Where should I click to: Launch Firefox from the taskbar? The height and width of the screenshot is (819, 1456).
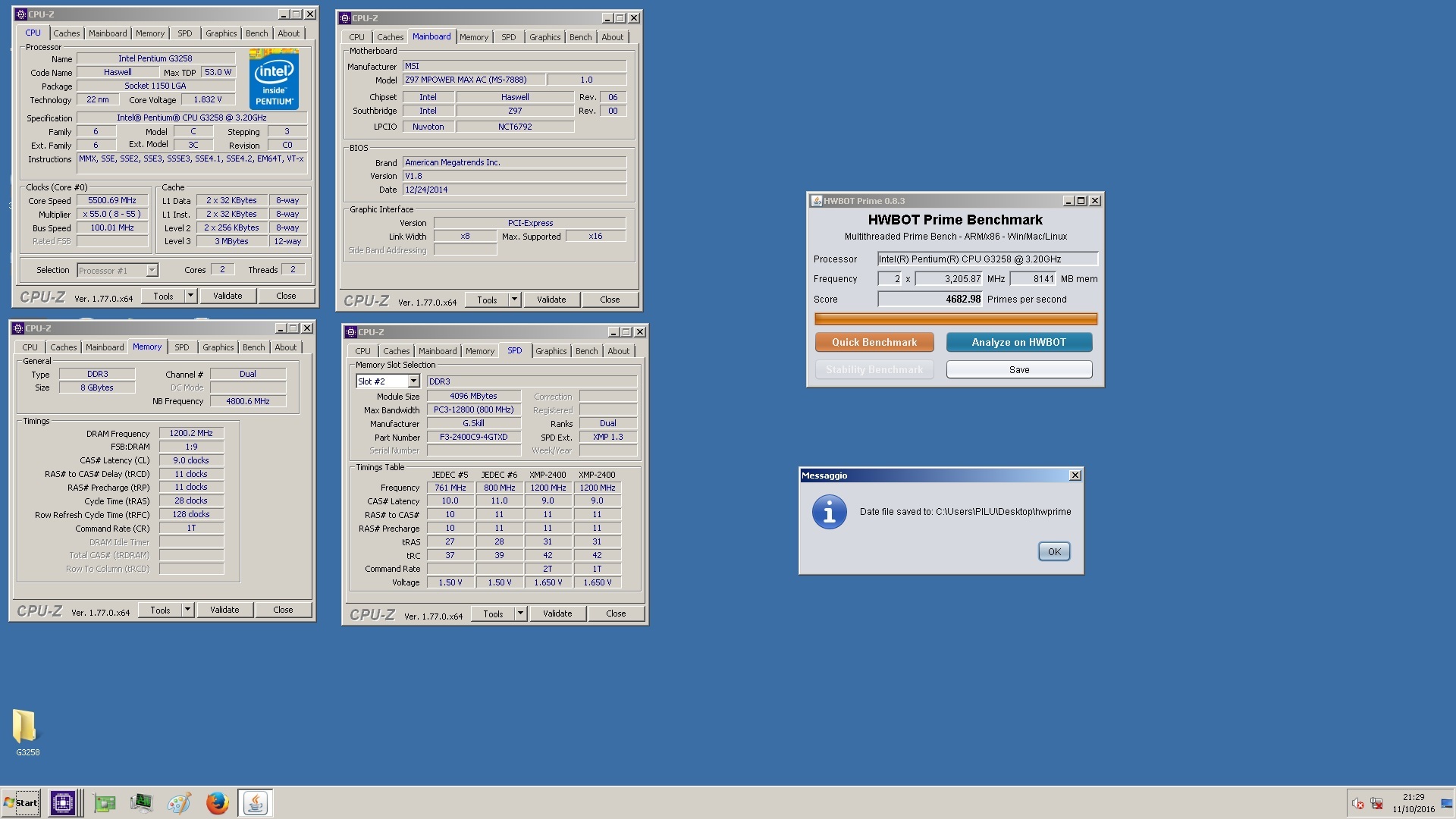[x=217, y=802]
